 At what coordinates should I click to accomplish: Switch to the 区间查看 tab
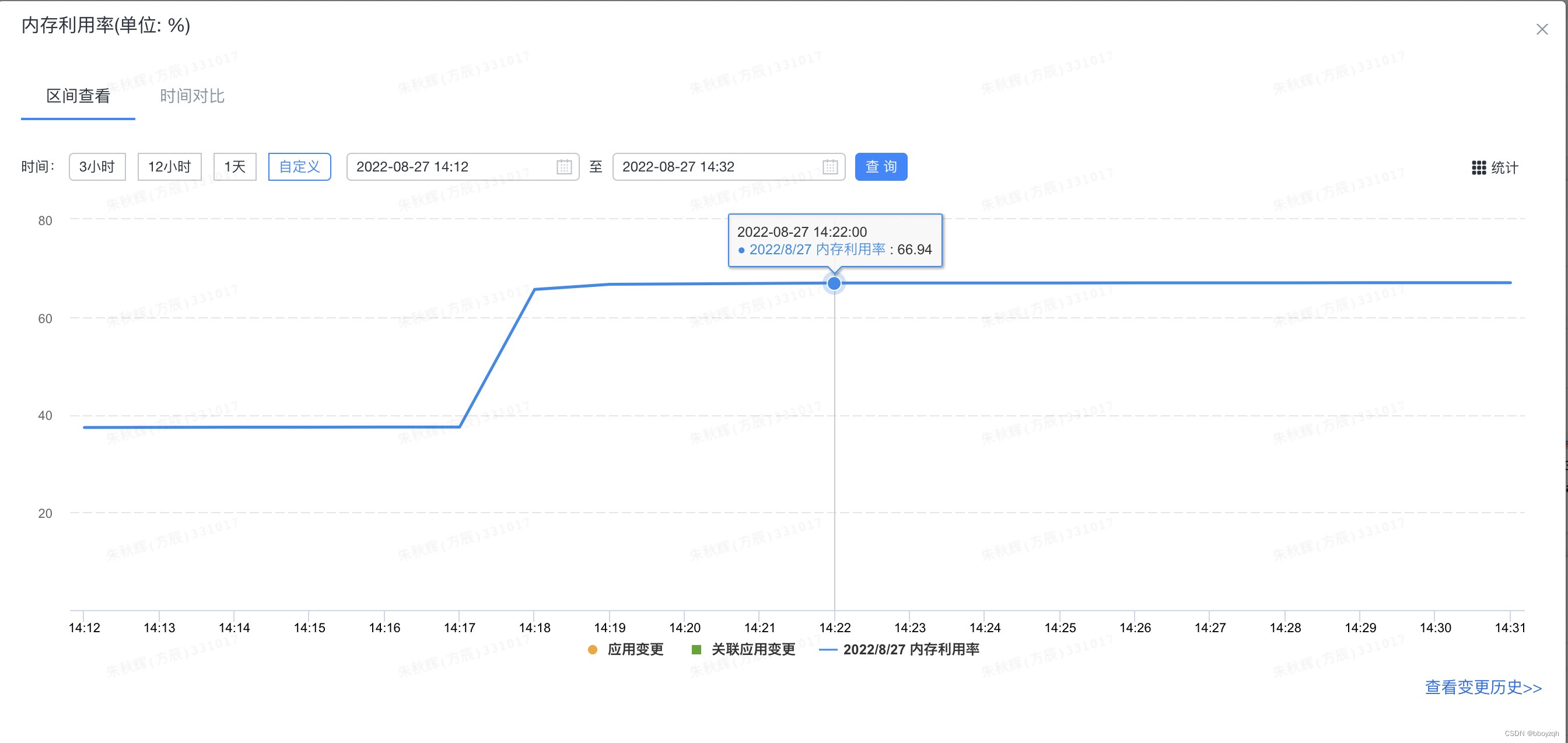(78, 96)
